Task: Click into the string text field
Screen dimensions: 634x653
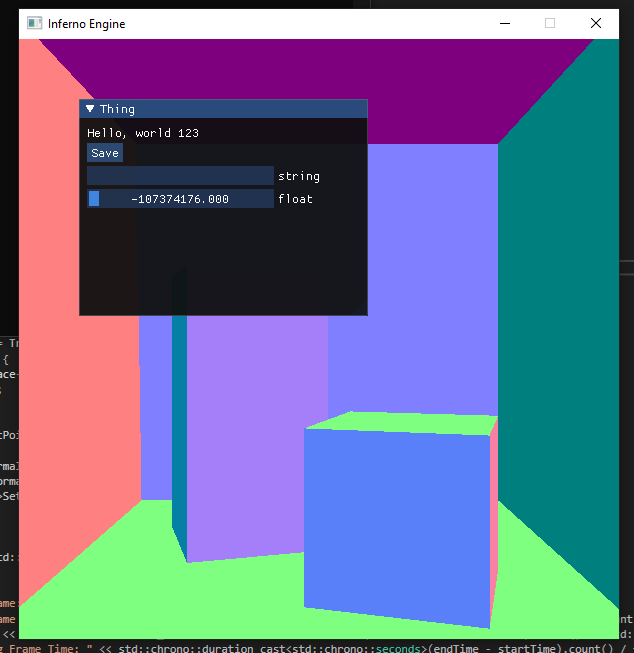Action: (x=180, y=176)
